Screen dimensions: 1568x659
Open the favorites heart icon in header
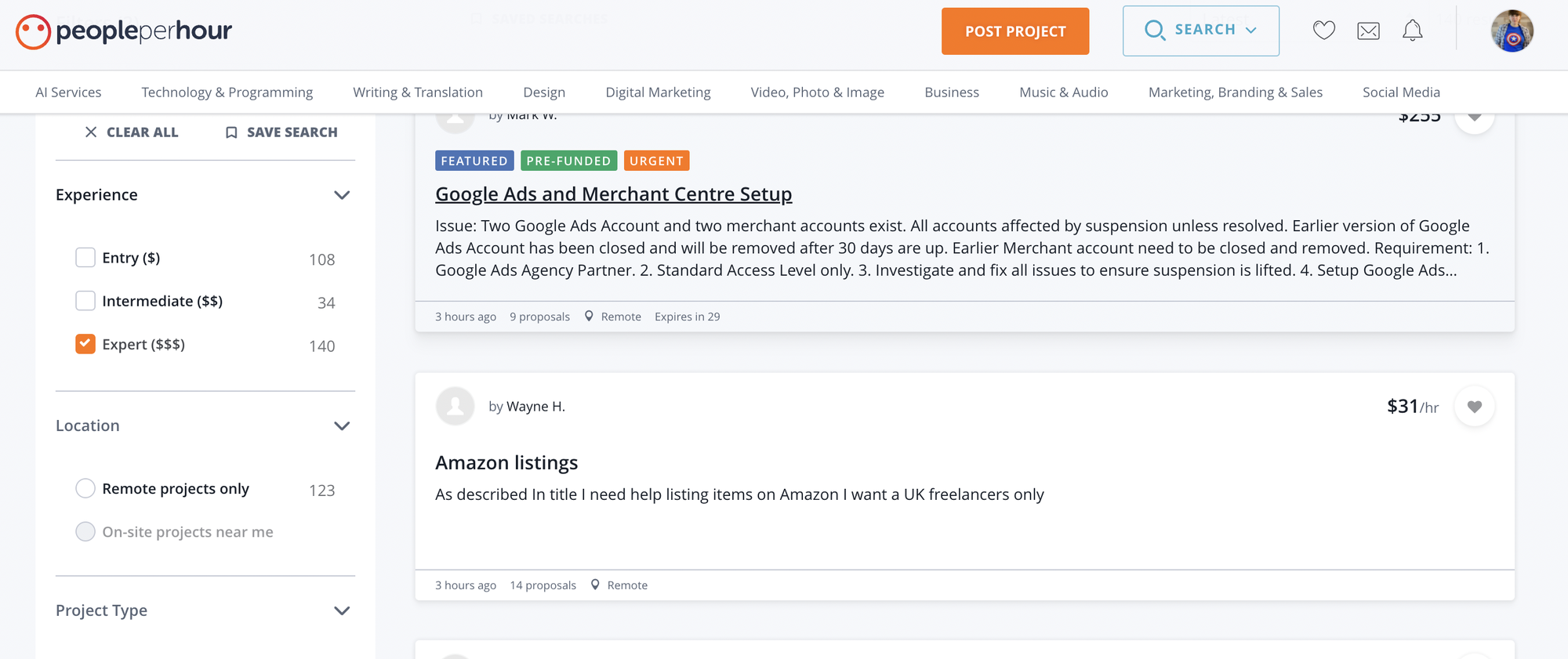click(1323, 31)
